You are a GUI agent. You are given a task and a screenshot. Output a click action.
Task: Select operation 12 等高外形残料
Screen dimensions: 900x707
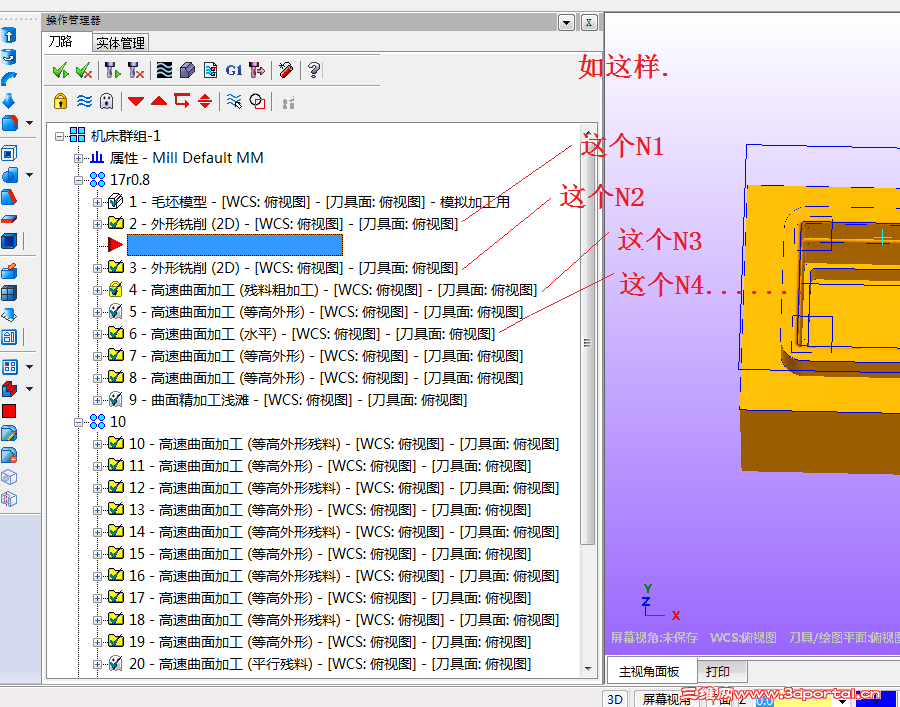[x=344, y=488]
